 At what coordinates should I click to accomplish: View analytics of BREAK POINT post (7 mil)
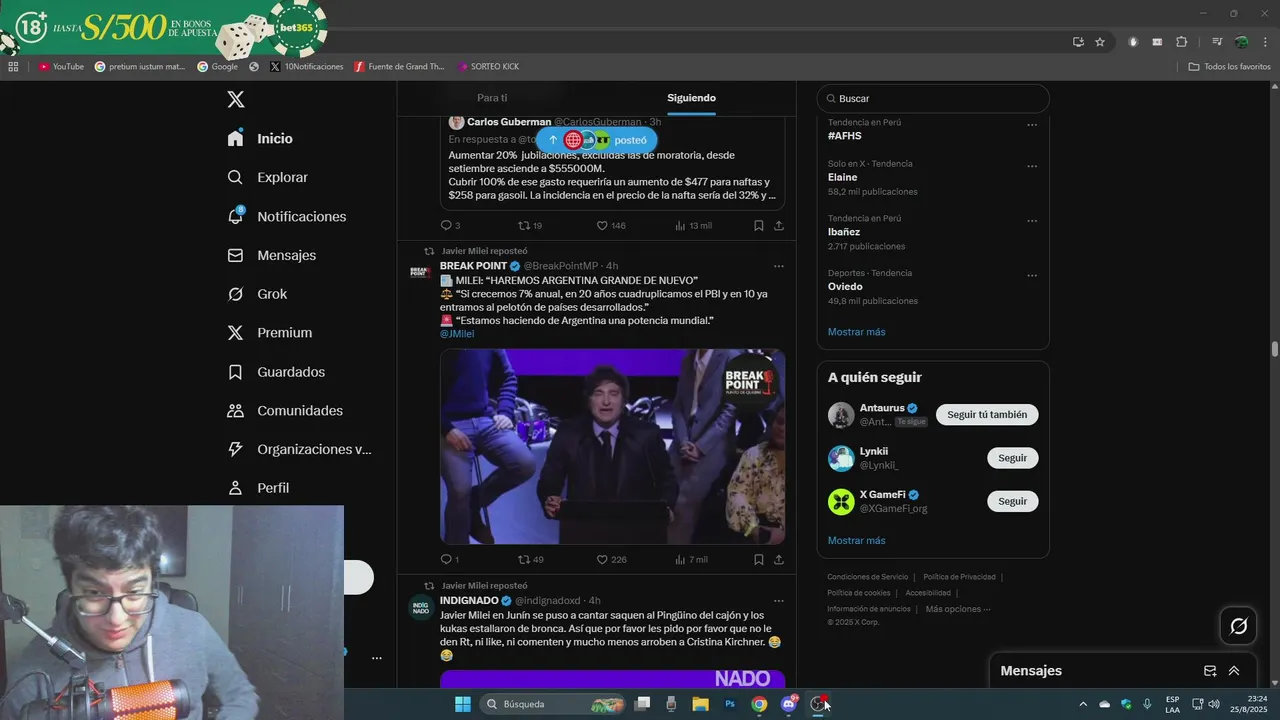(691, 560)
